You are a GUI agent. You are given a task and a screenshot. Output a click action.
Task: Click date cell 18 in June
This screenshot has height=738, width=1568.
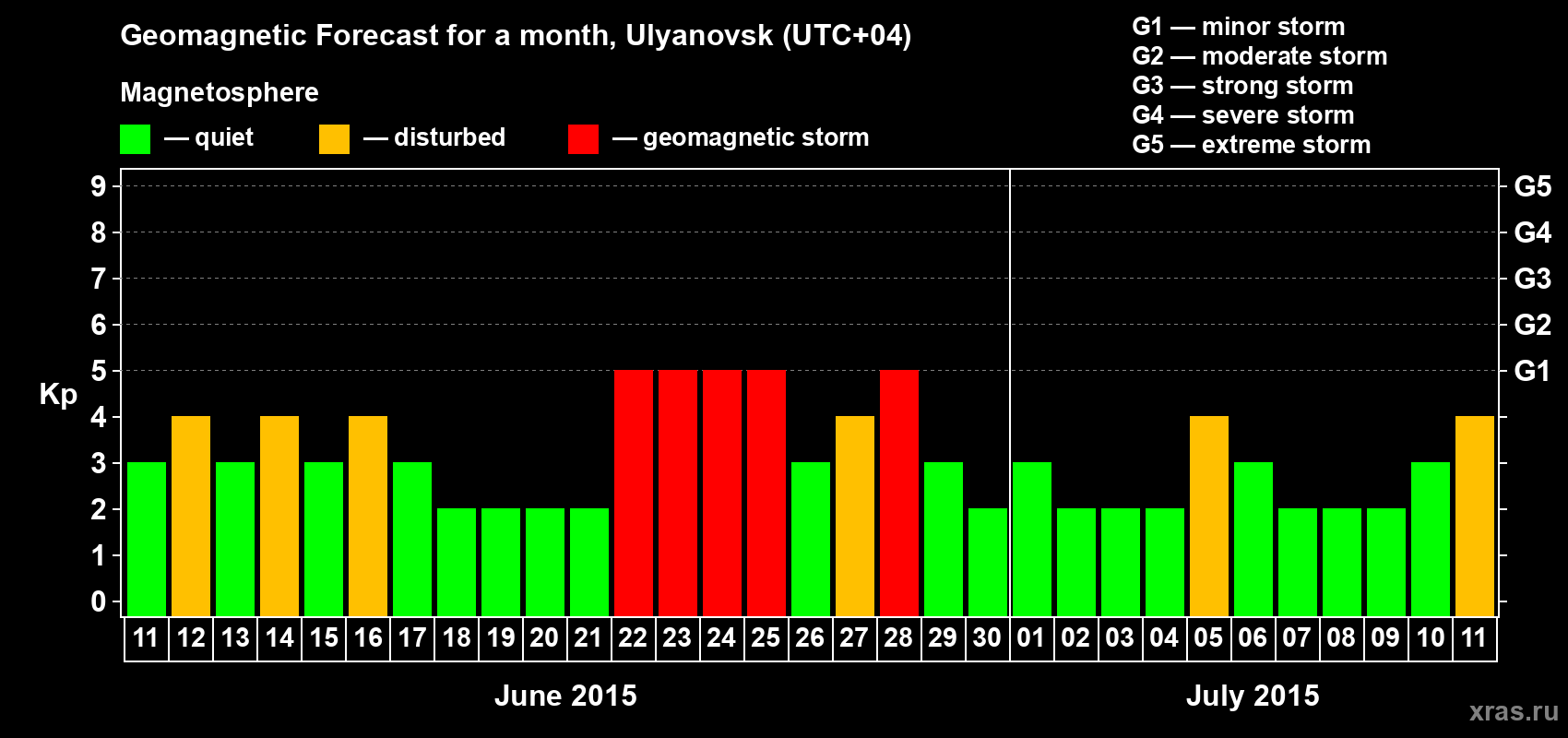coord(456,638)
